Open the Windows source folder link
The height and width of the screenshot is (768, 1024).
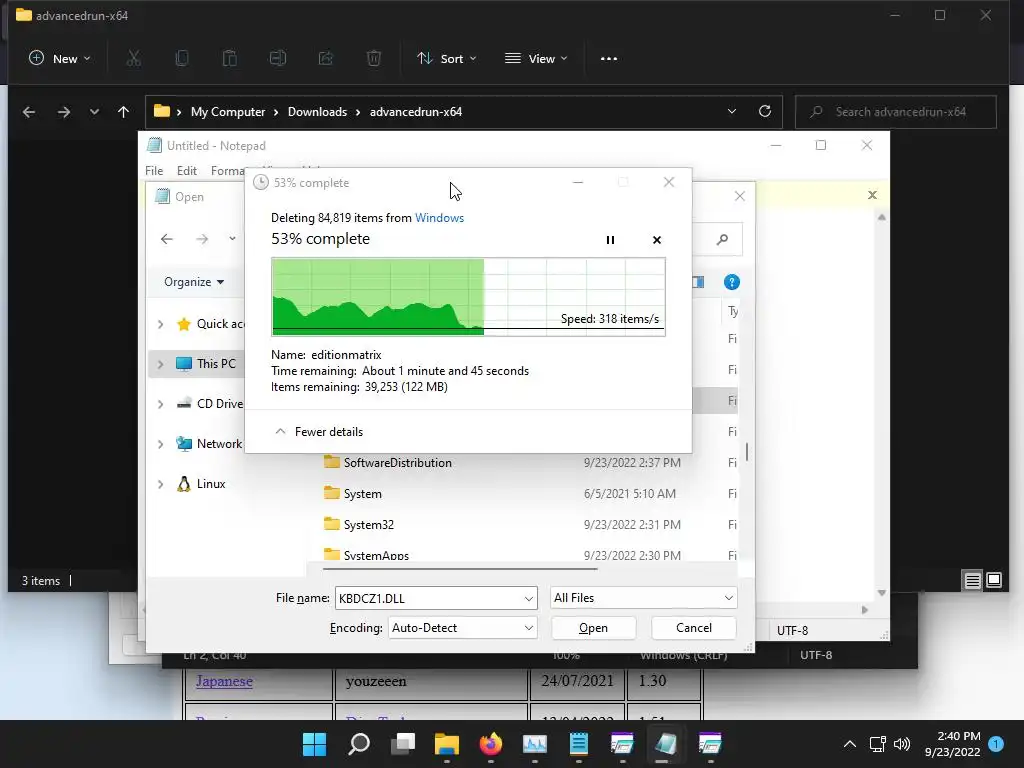(440, 218)
